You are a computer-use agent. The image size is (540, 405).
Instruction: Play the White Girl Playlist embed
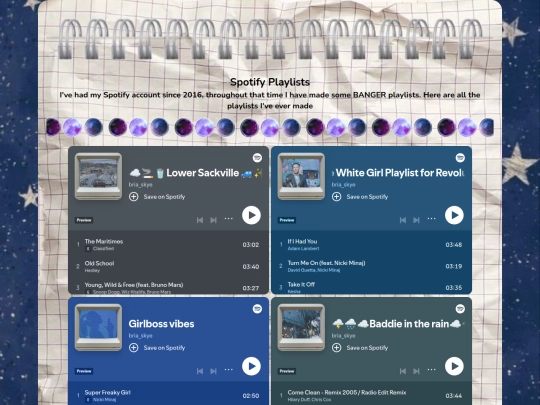pyautogui.click(x=454, y=215)
